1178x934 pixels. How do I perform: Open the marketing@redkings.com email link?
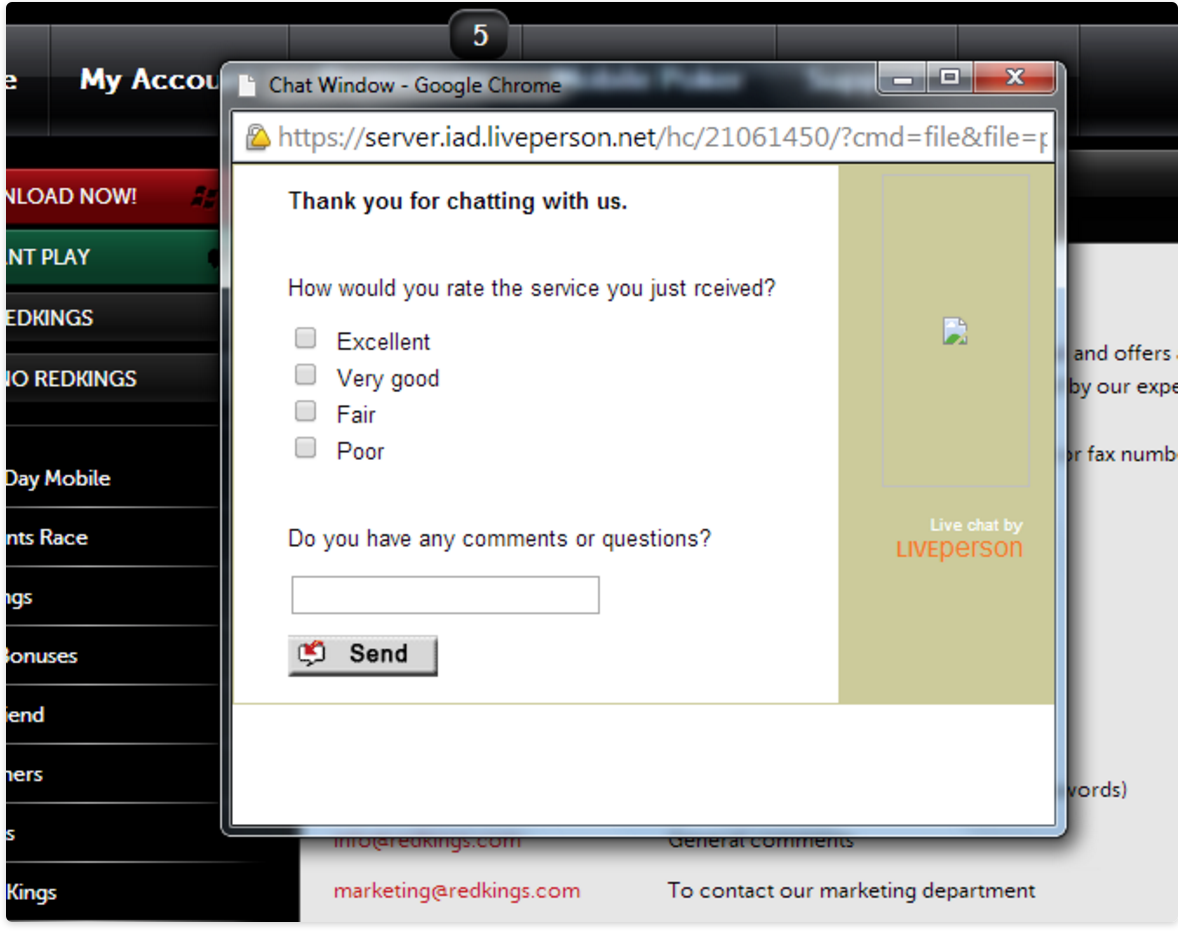click(457, 891)
